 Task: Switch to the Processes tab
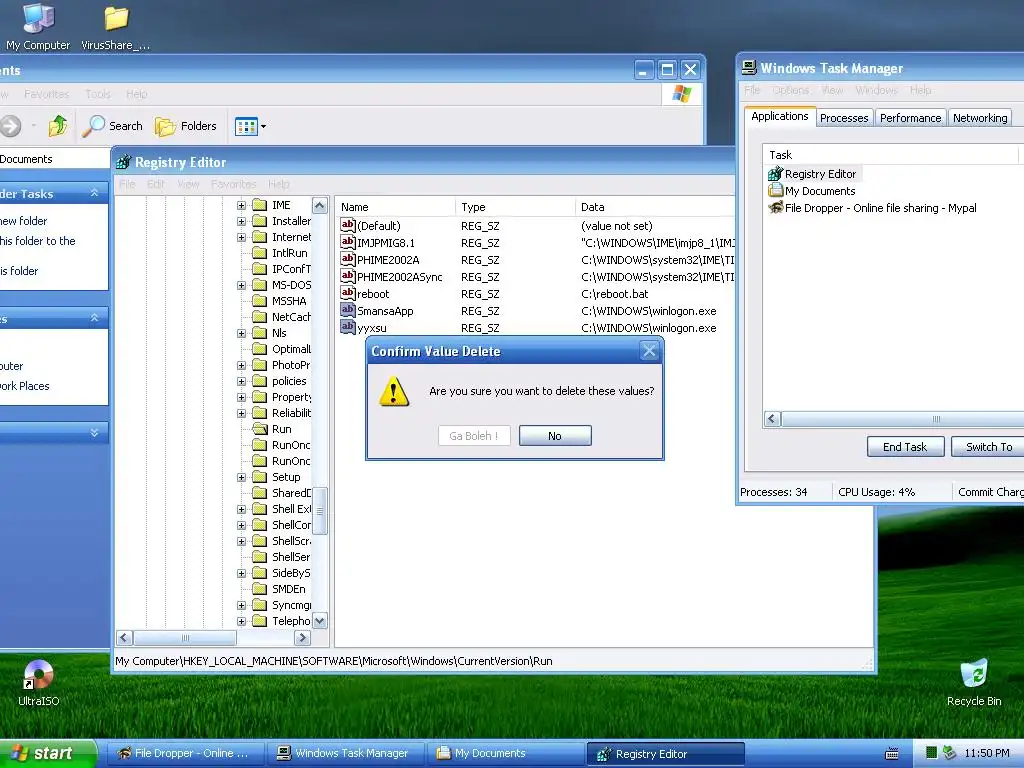coord(844,118)
